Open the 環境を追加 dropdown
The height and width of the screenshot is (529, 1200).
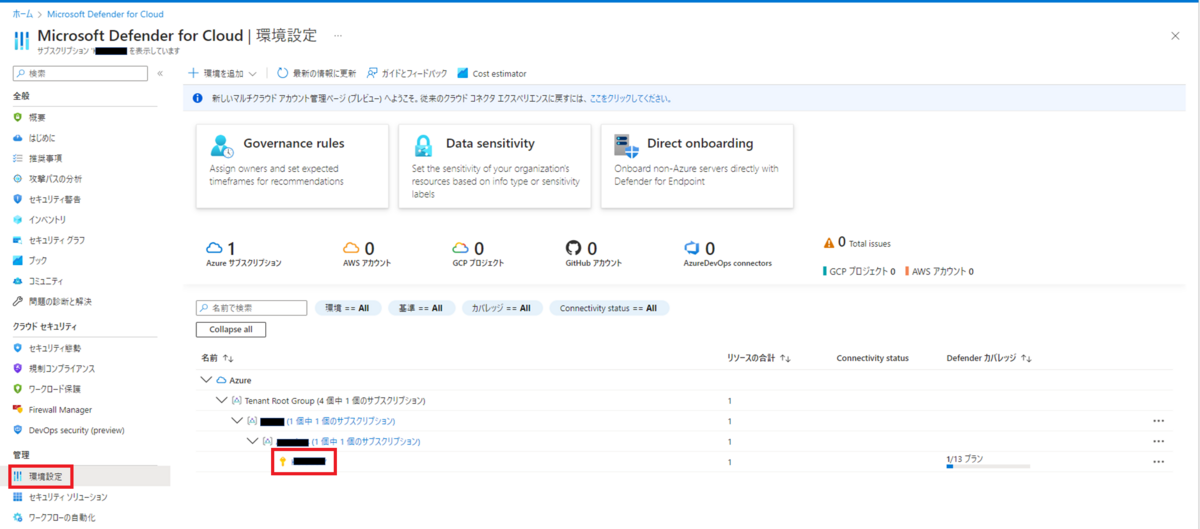pyautogui.click(x=222, y=73)
